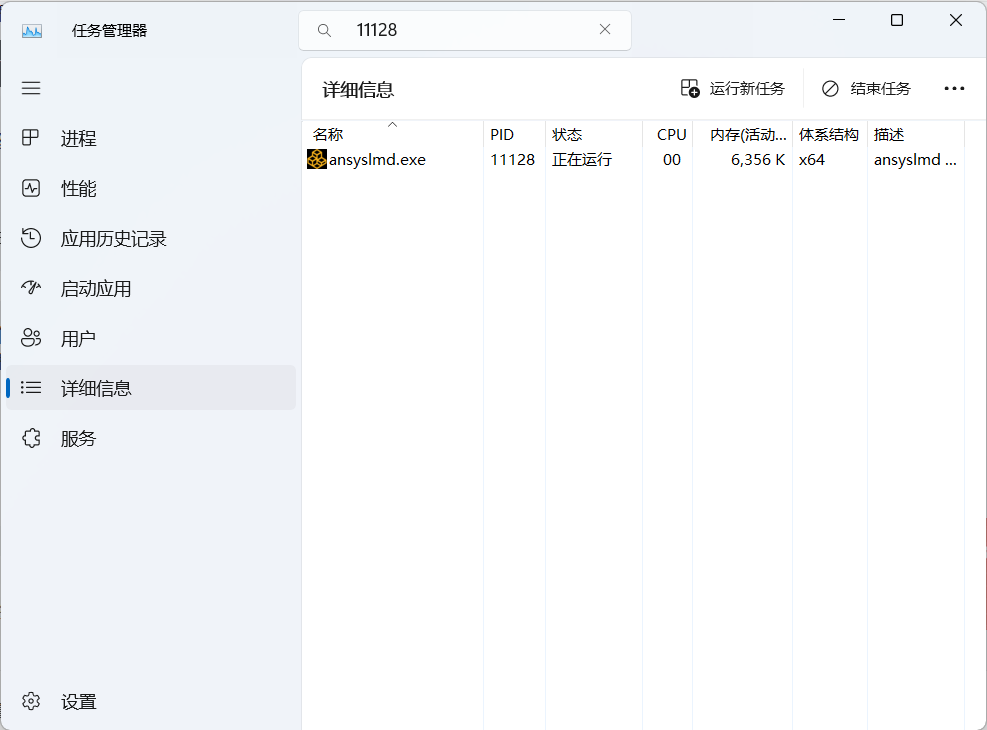Open the 服务 (Services) page
This screenshot has height=730, width=987.
[x=78, y=438]
